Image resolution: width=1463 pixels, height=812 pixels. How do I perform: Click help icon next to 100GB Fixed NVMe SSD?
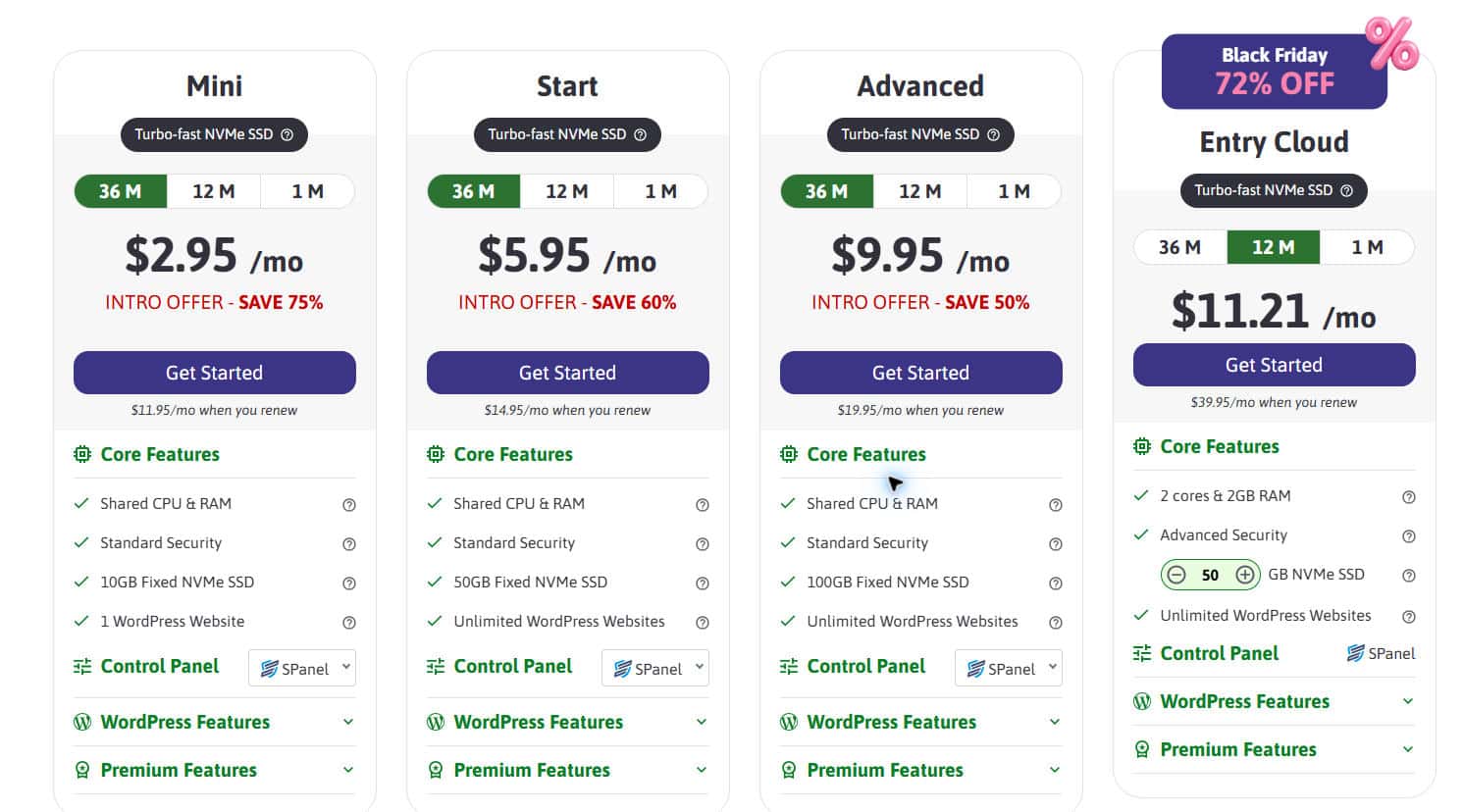(1056, 584)
